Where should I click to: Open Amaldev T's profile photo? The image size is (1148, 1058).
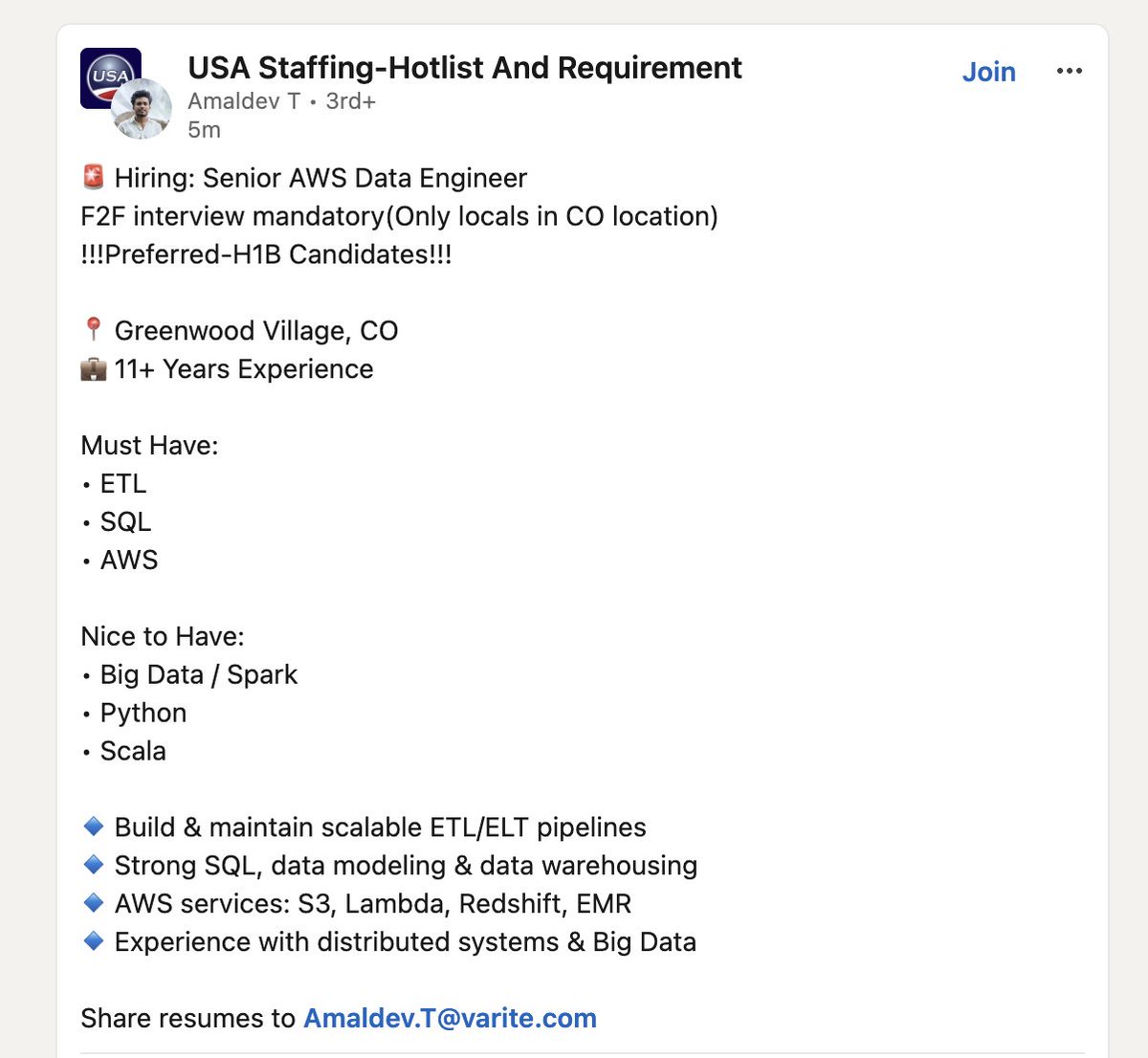coord(142,109)
